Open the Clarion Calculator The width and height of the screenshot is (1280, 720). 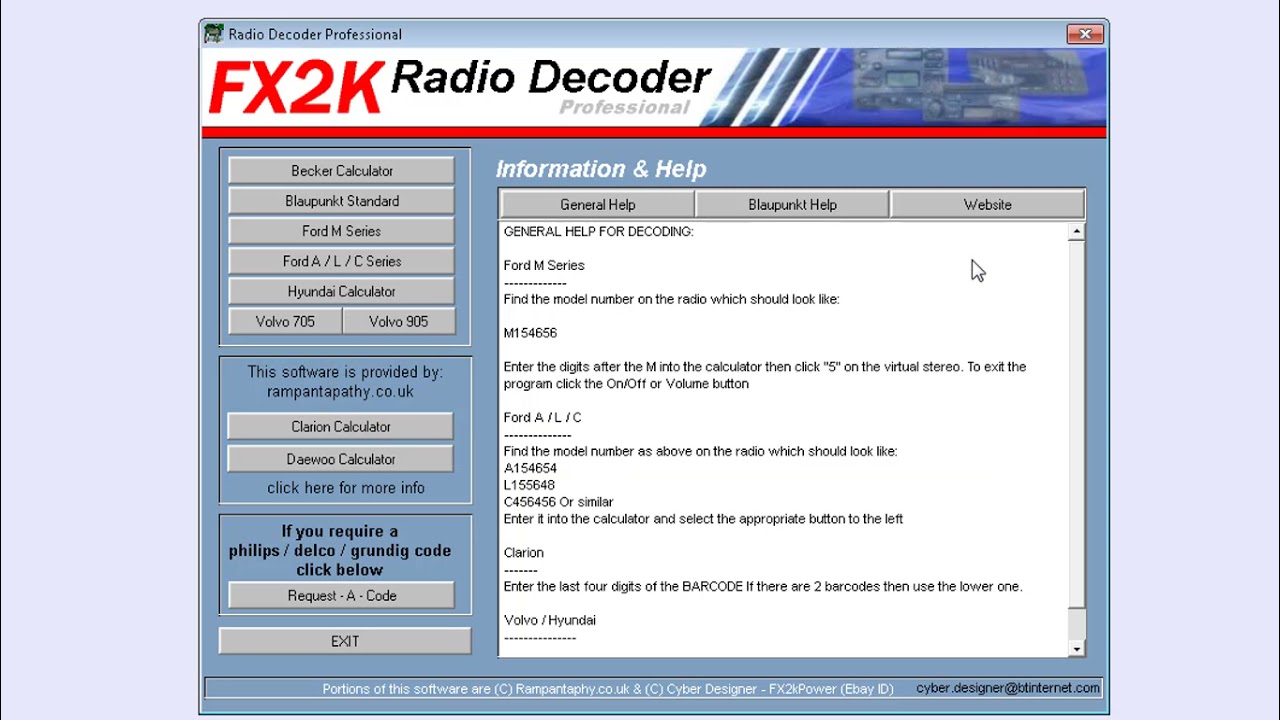(340, 427)
